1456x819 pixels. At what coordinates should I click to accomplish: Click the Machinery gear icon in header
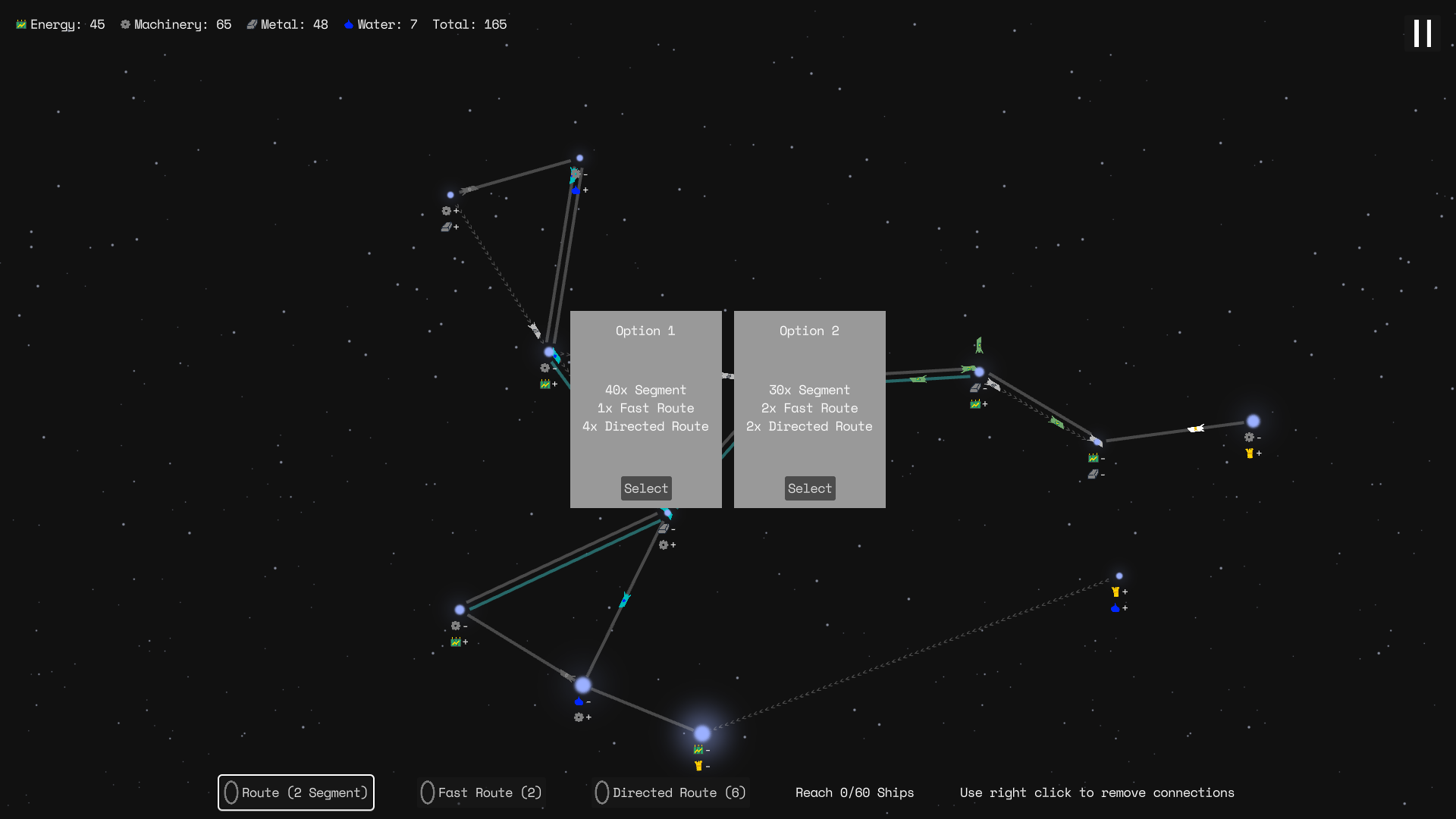[125, 24]
